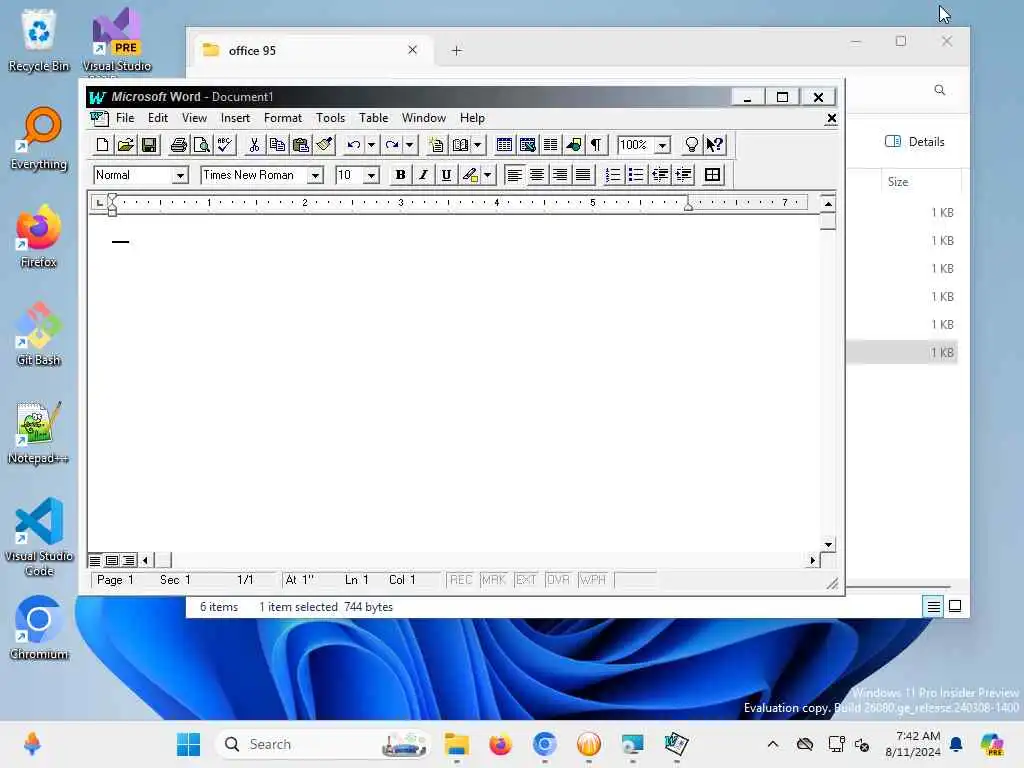Open Firefox from the taskbar
Viewport: 1024px width, 768px height.
click(500, 744)
